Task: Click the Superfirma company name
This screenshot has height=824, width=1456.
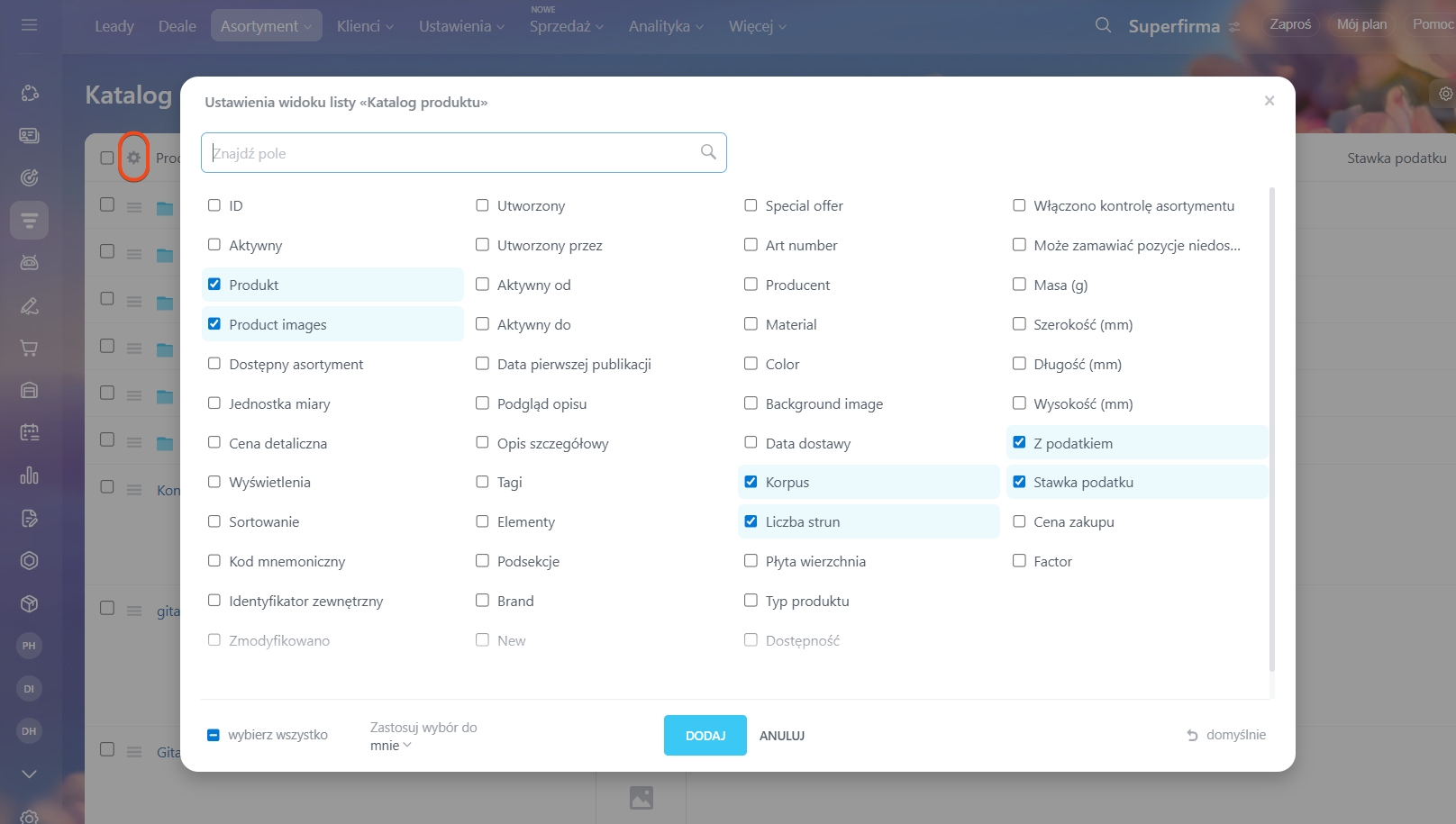Action: click(1174, 26)
